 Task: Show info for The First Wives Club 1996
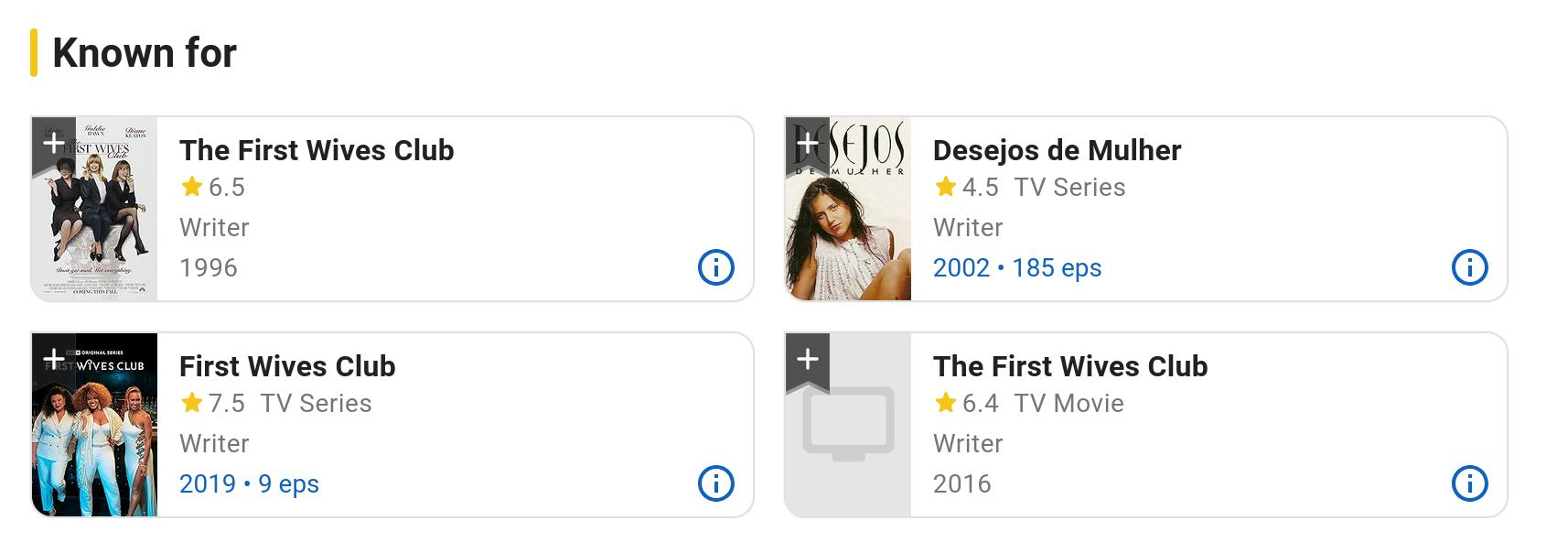click(x=715, y=267)
